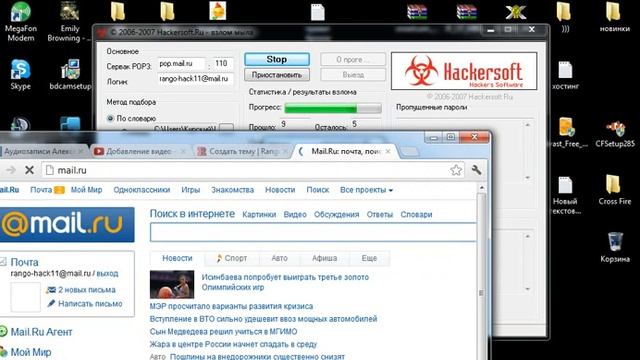Click the Выход button in Hackersoft
Viewport: 640px width, 360px height.
353,75
